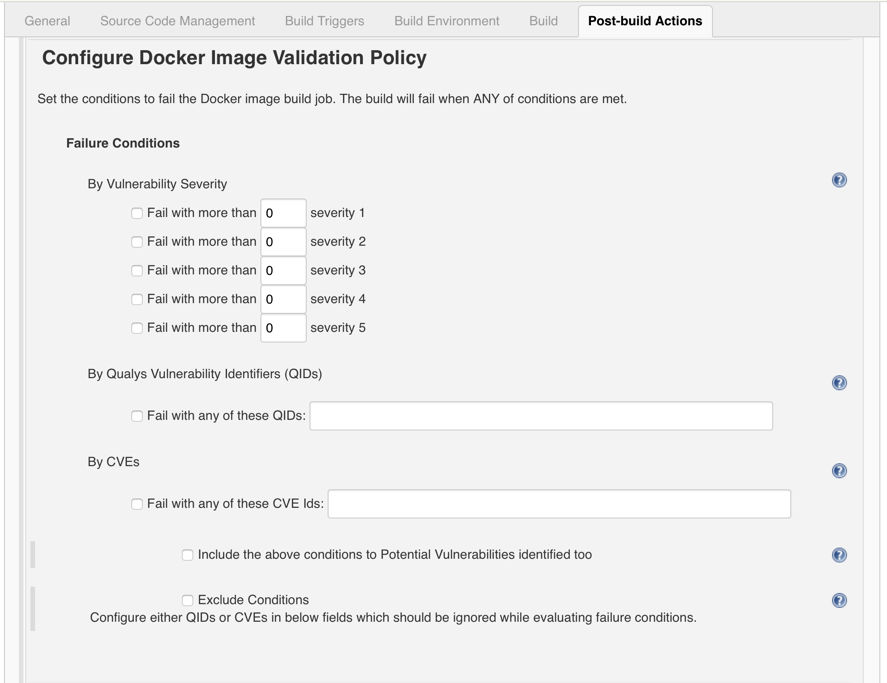Enable Fail with any of these QIDs
Image resolution: width=887 pixels, height=683 pixels.
pyautogui.click(x=136, y=415)
